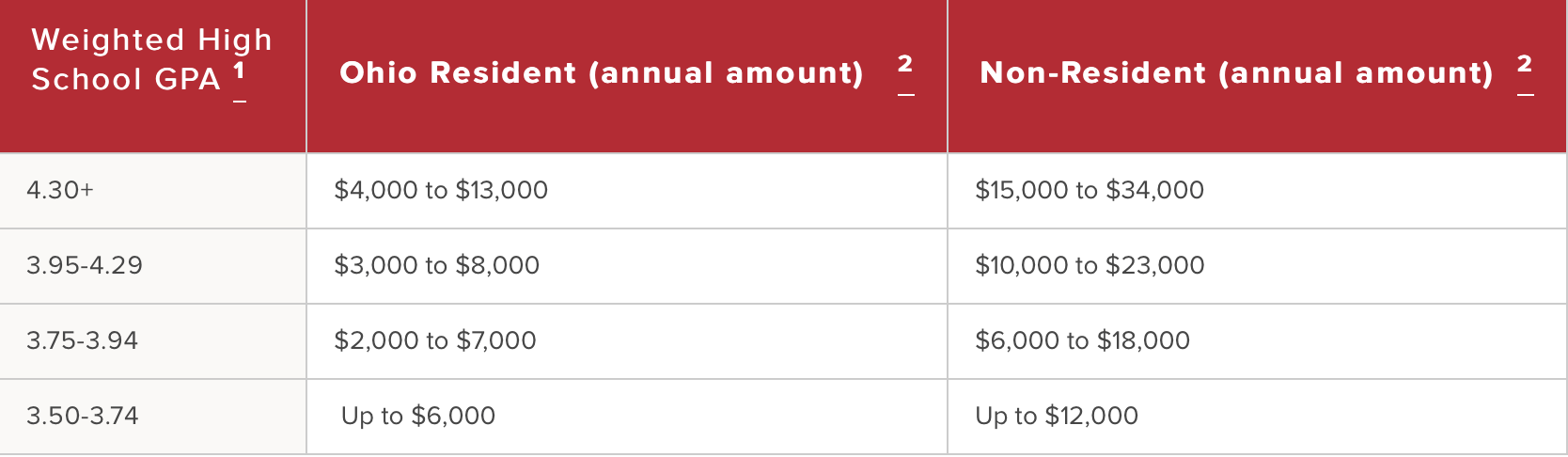This screenshot has height=457, width=1568.
Task: Click the $10,000 to $23,000 cell
Action: point(1258,266)
